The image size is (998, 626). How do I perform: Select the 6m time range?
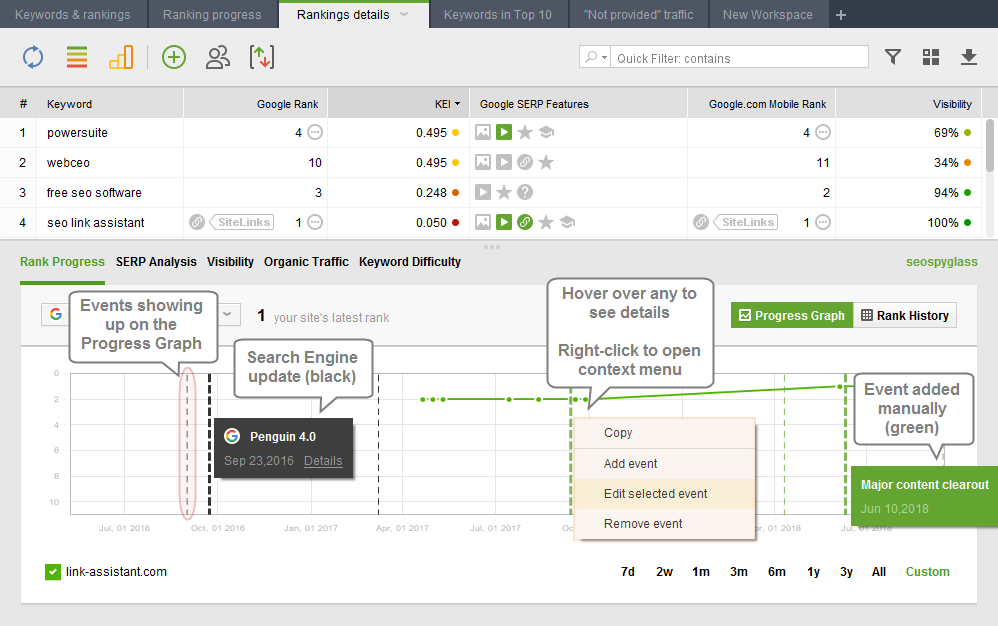point(777,572)
